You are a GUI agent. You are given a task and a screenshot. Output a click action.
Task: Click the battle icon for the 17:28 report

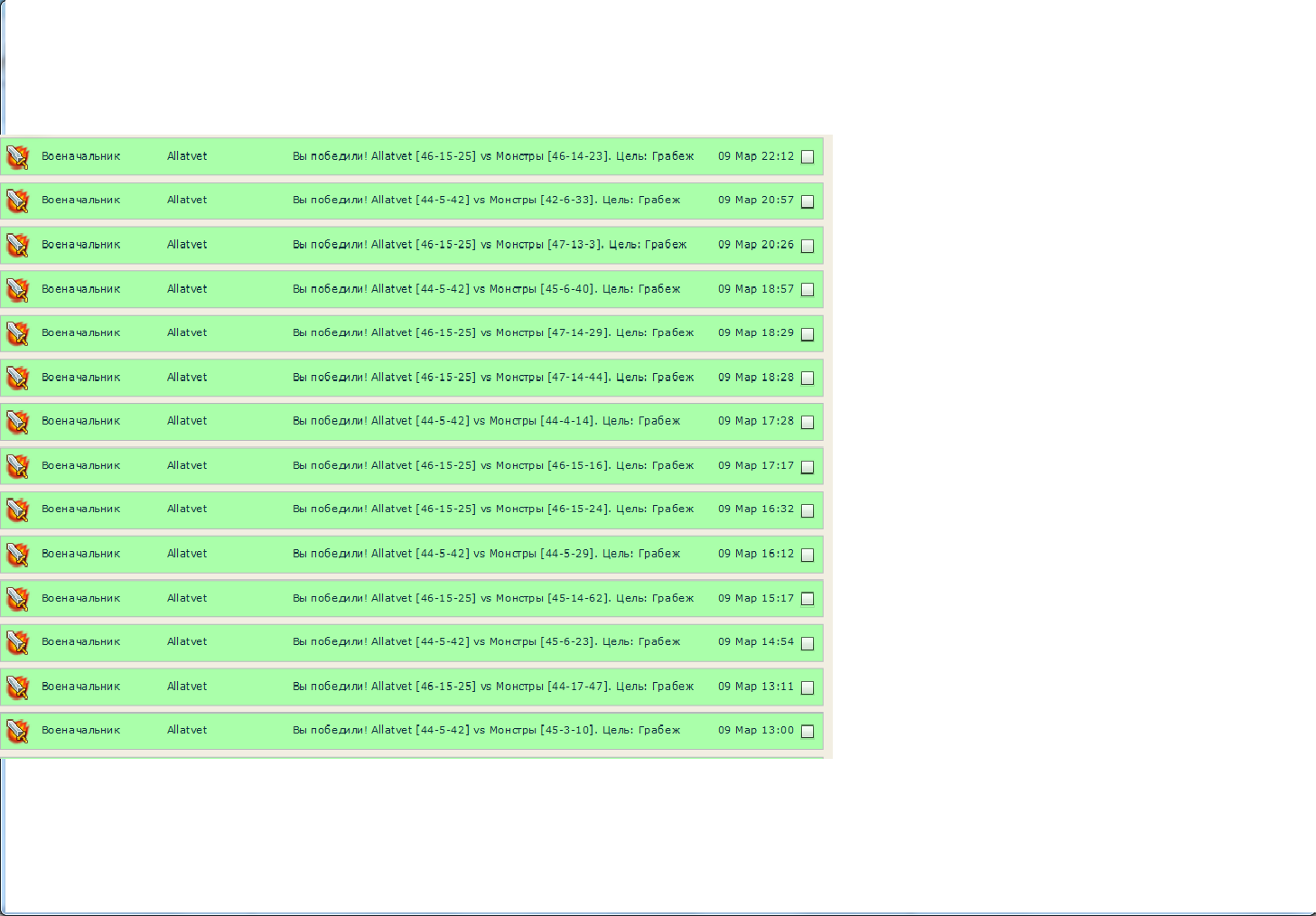[18, 422]
